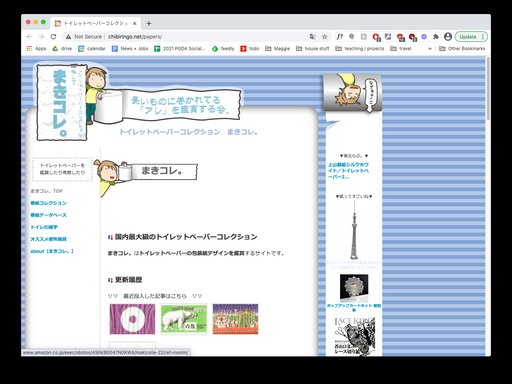The width and height of the screenshot is (512, 384).
Task: Open the todo bookmark
Action: pyautogui.click(x=250, y=49)
